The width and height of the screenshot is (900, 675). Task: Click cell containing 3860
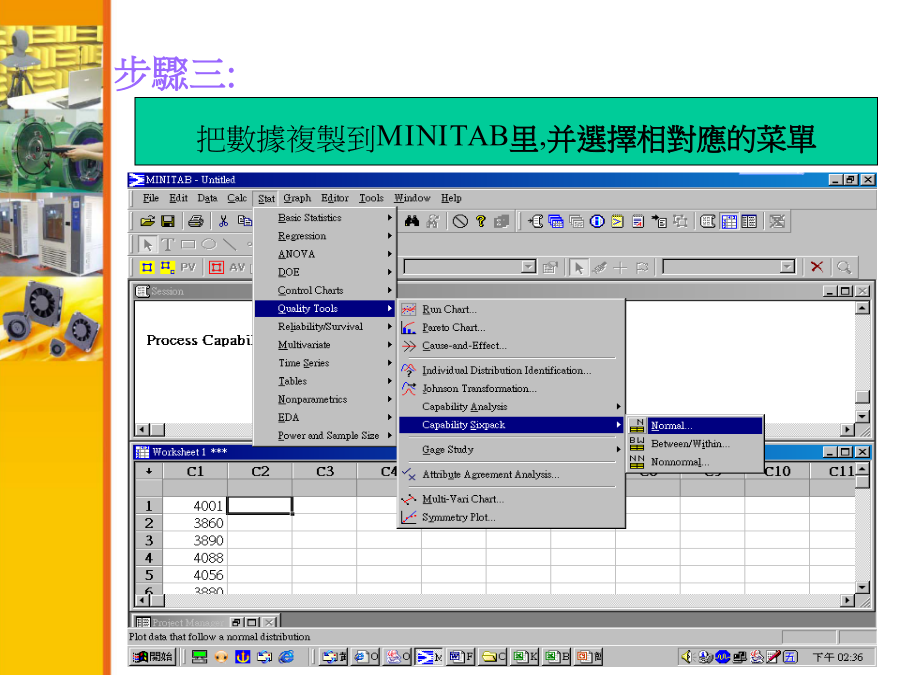click(195, 523)
